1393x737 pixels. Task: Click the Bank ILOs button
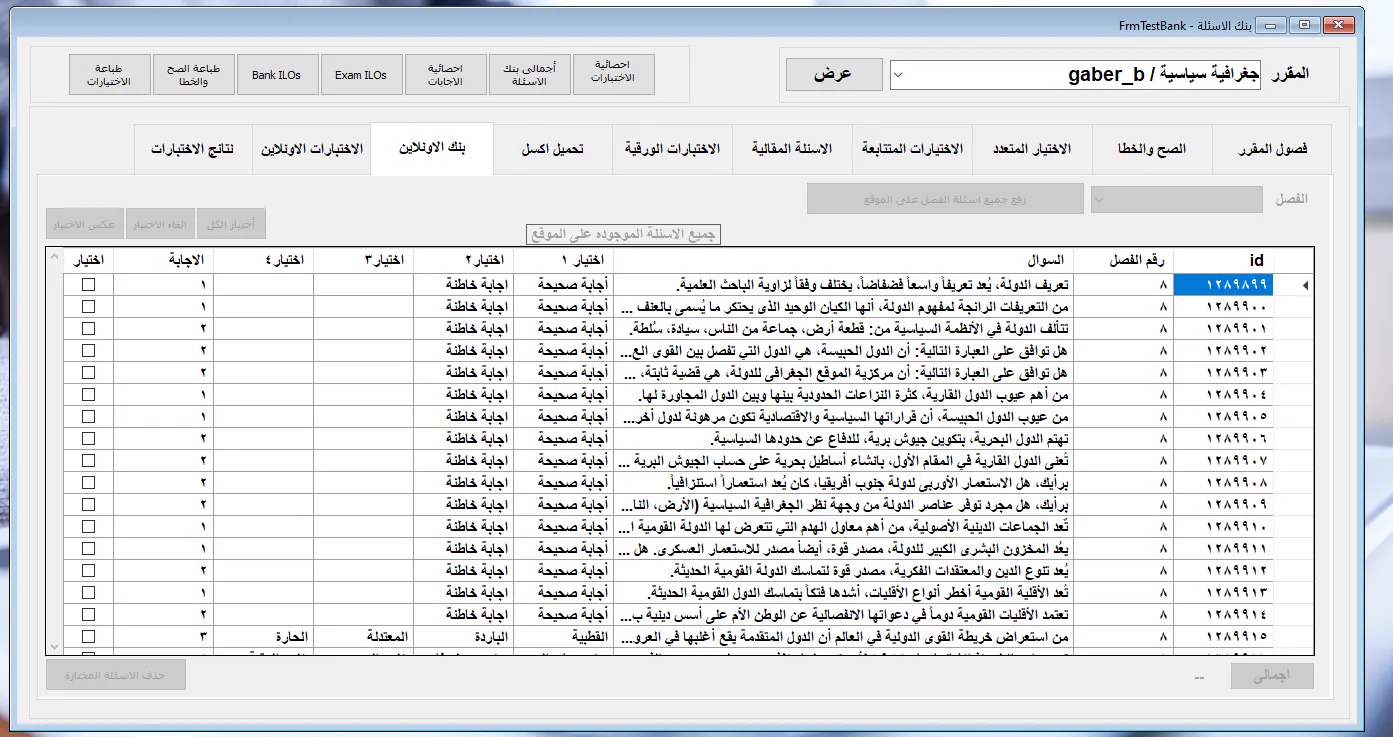tap(277, 74)
